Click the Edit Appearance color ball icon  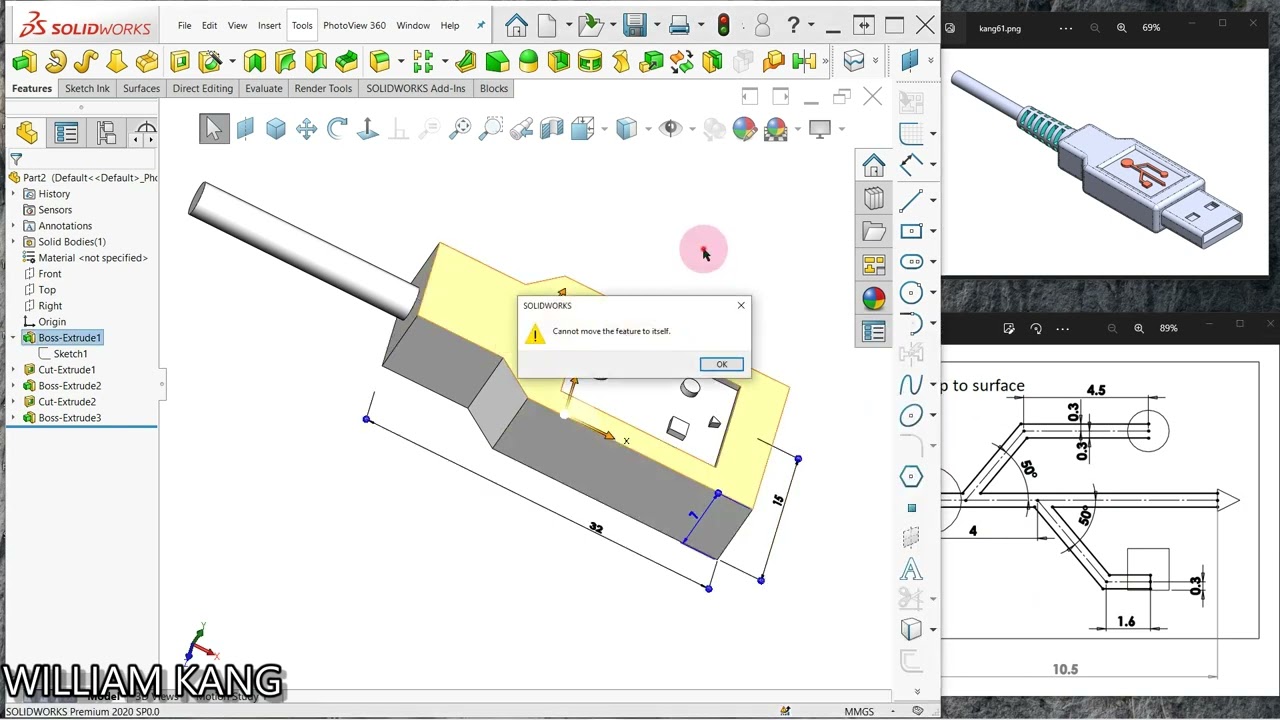744,129
